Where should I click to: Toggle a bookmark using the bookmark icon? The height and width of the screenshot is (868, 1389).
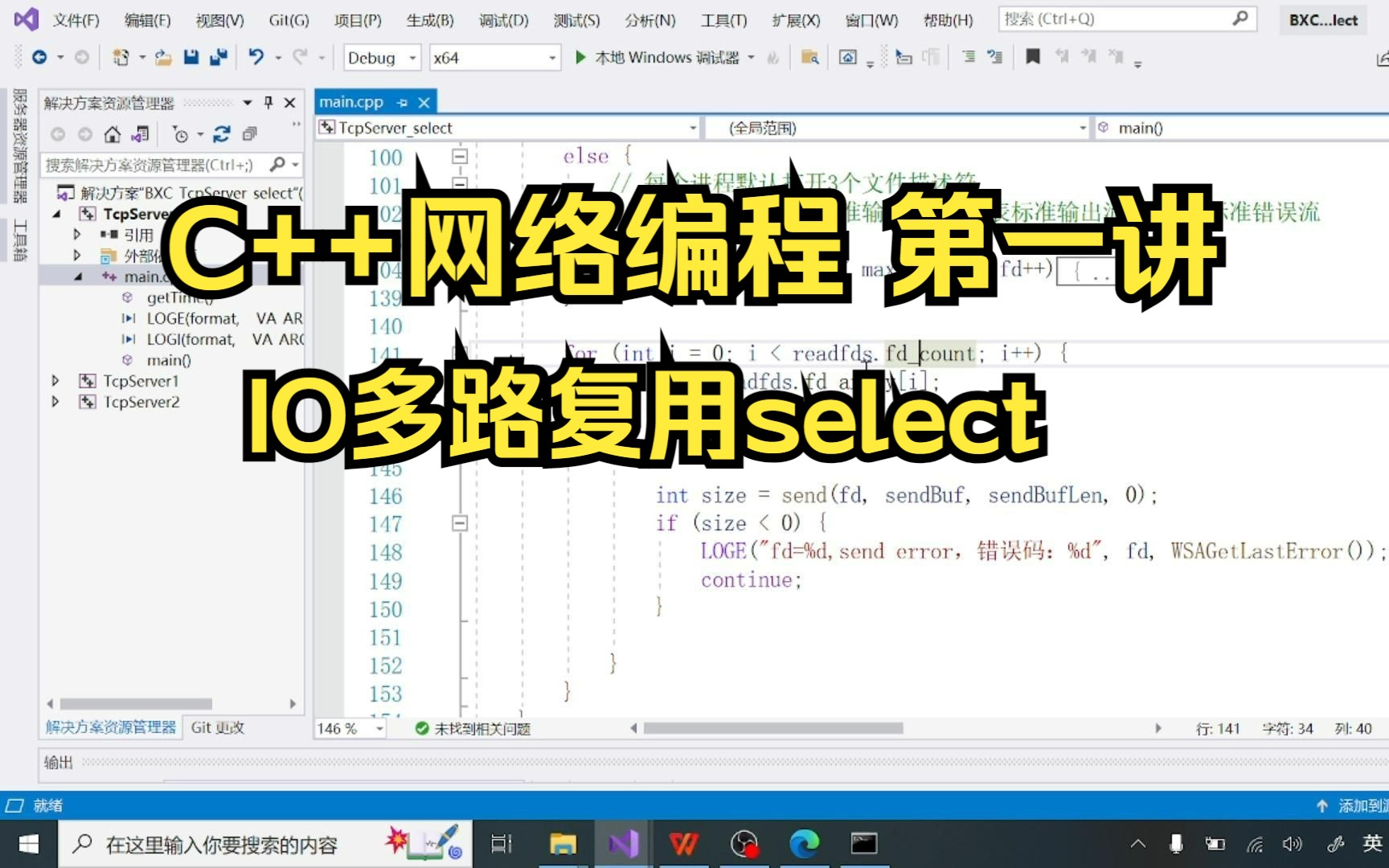pyautogui.click(x=1033, y=57)
